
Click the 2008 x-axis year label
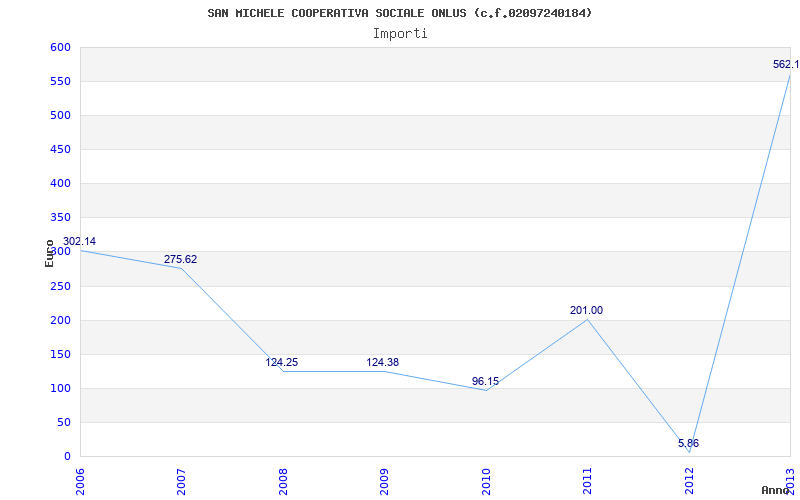pos(283,481)
